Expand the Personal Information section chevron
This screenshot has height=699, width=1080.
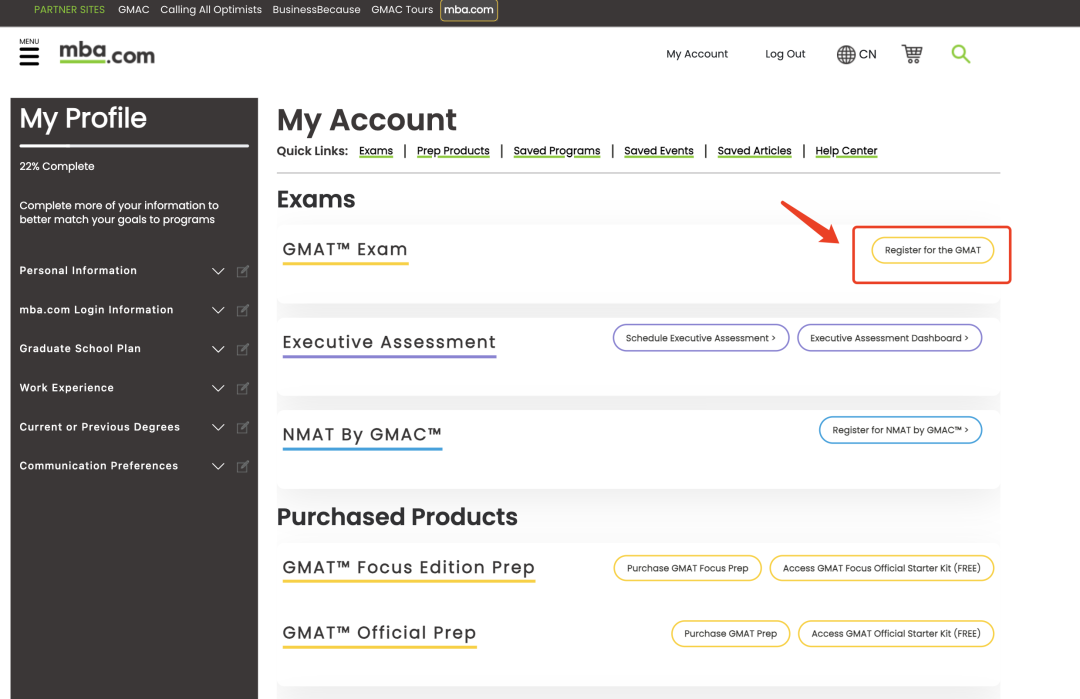pos(218,271)
